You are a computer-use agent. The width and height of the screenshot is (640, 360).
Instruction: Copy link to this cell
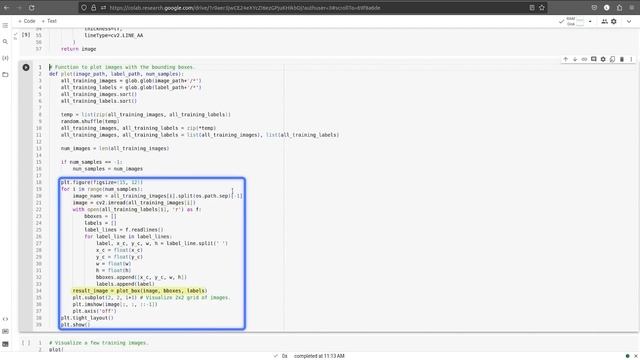tap(584, 59)
